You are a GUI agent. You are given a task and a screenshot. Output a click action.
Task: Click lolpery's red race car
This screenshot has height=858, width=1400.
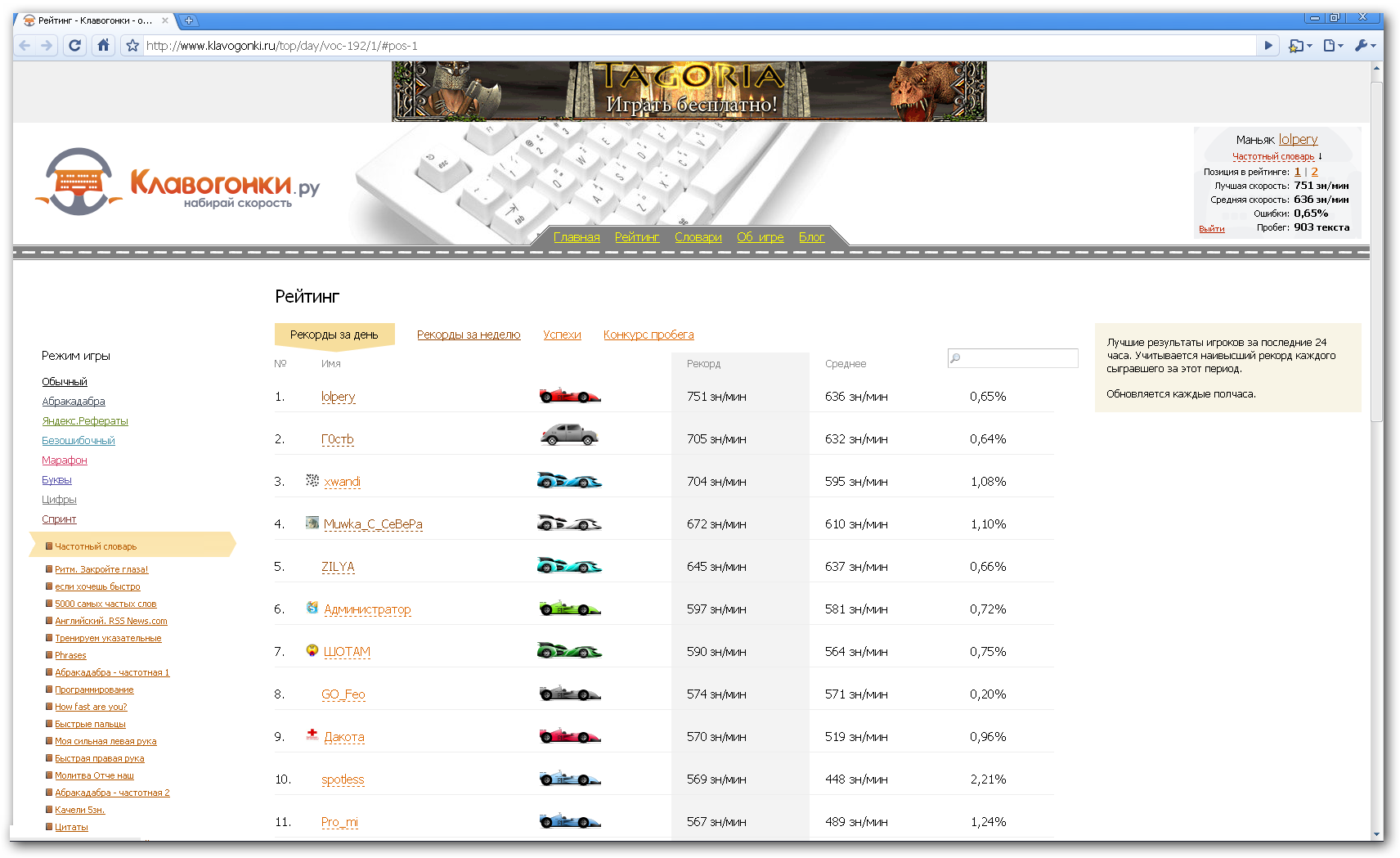[x=569, y=397]
